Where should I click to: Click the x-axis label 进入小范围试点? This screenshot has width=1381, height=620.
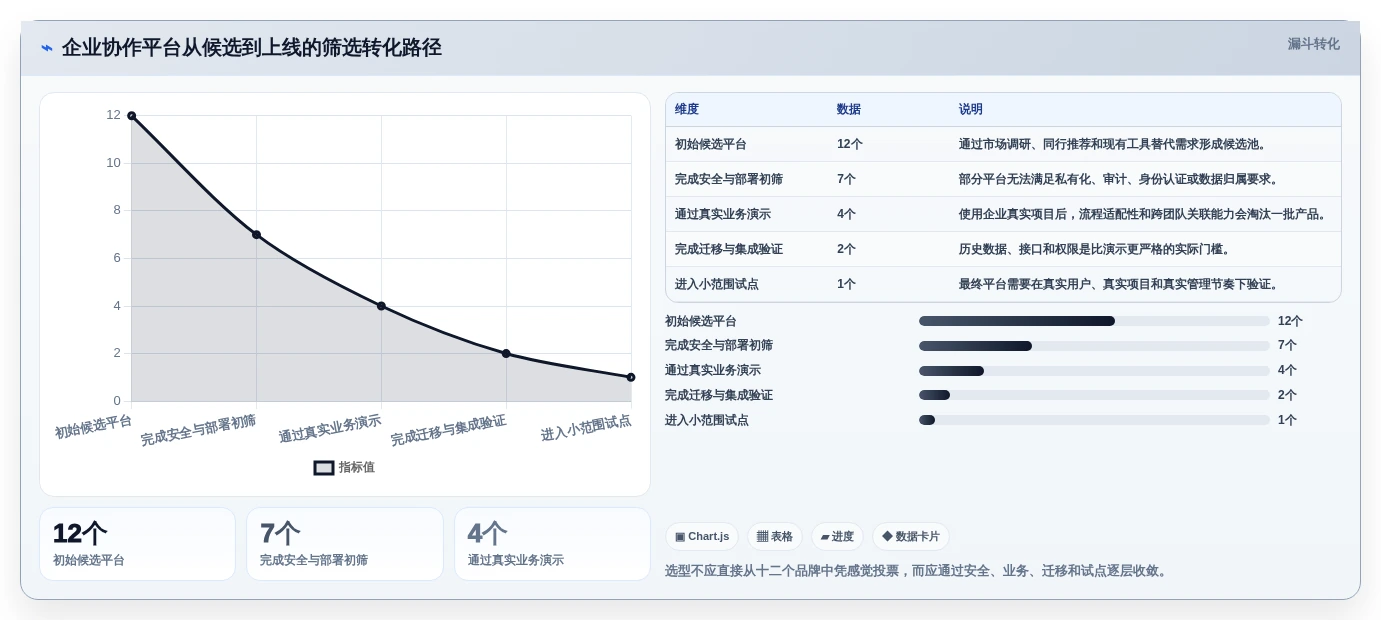coord(586,428)
